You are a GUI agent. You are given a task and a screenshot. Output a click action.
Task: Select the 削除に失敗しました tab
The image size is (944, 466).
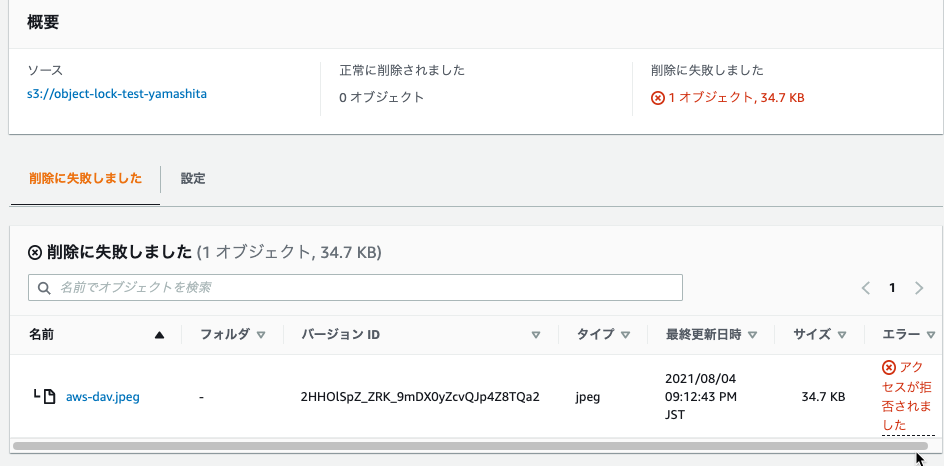tap(85, 179)
